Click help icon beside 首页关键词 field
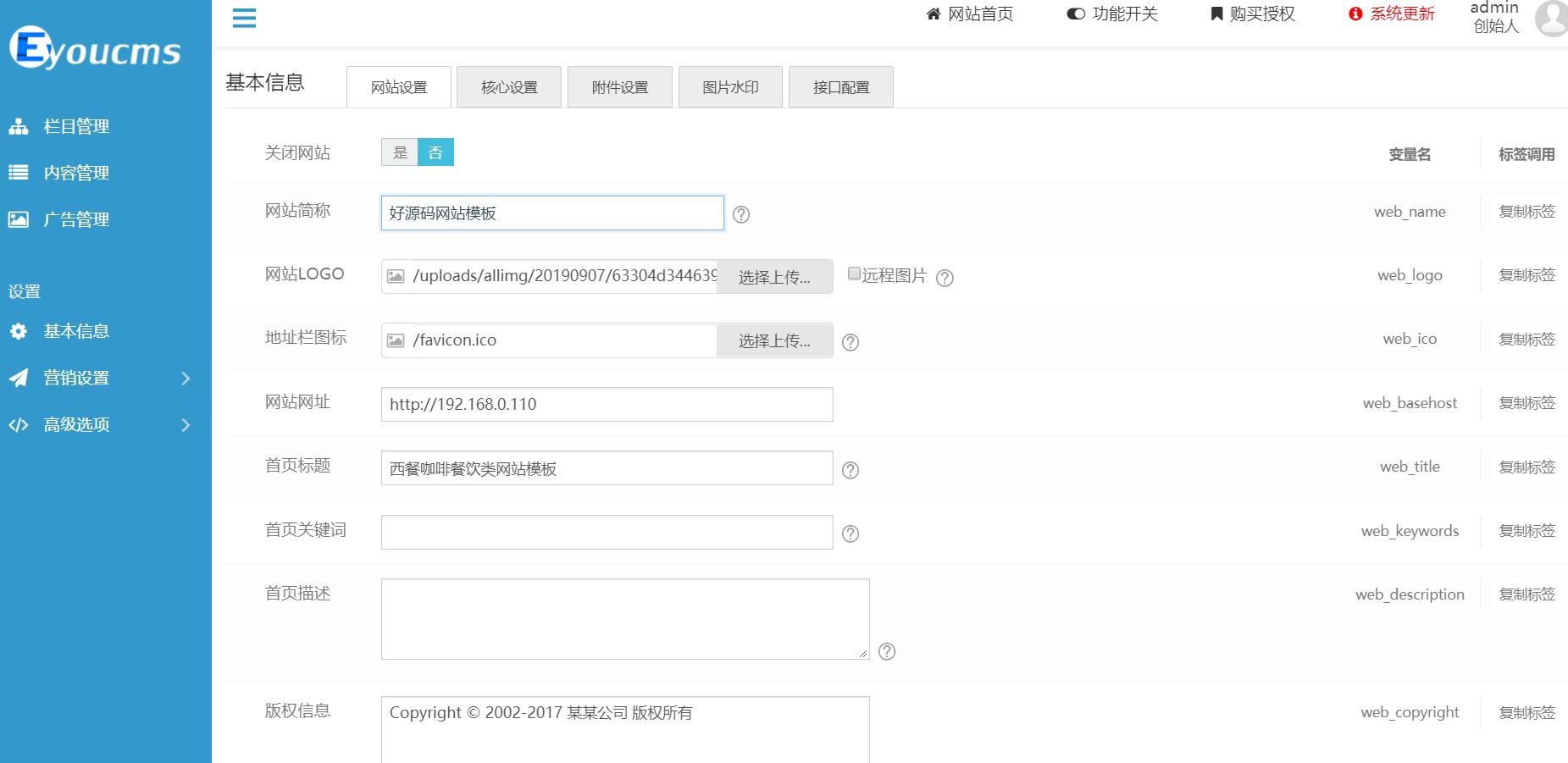 click(850, 534)
